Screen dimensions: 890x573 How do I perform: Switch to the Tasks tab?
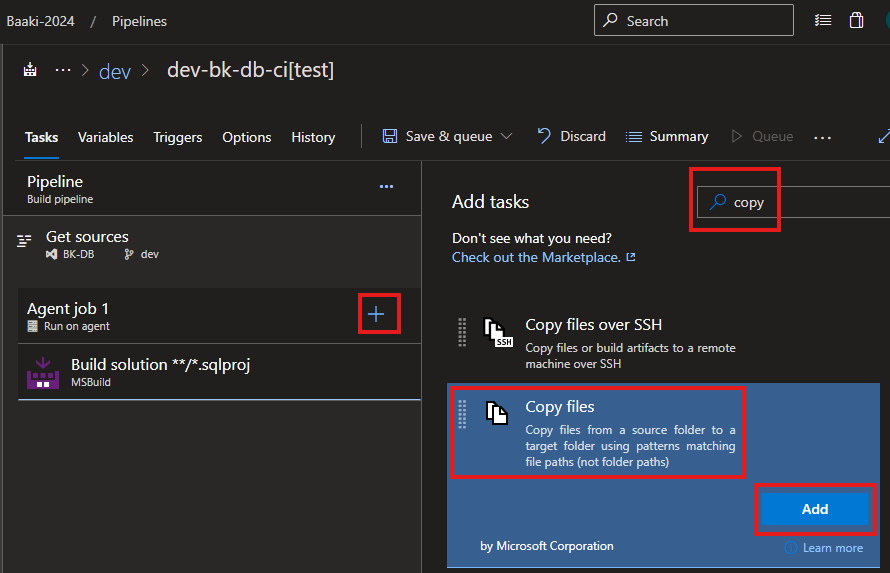point(41,137)
